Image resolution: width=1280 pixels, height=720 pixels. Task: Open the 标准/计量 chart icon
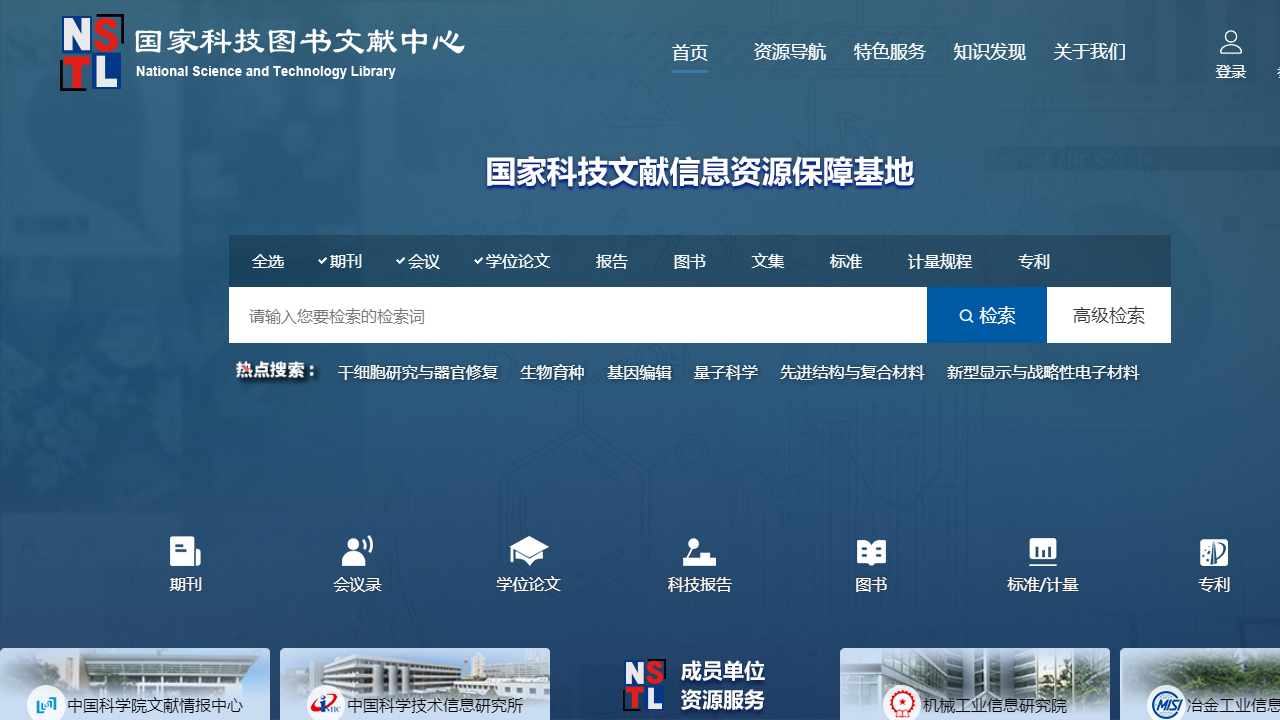[1043, 552]
